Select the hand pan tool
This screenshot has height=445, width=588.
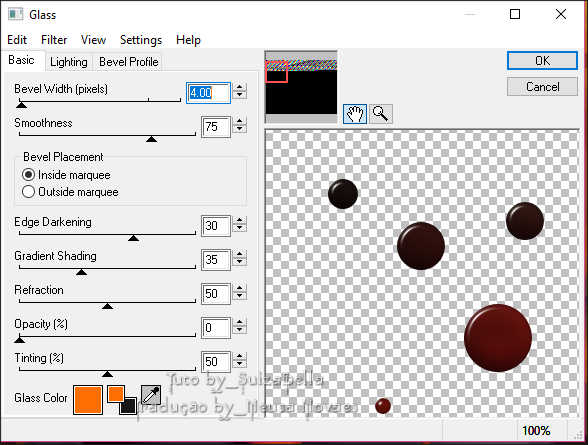tap(355, 114)
